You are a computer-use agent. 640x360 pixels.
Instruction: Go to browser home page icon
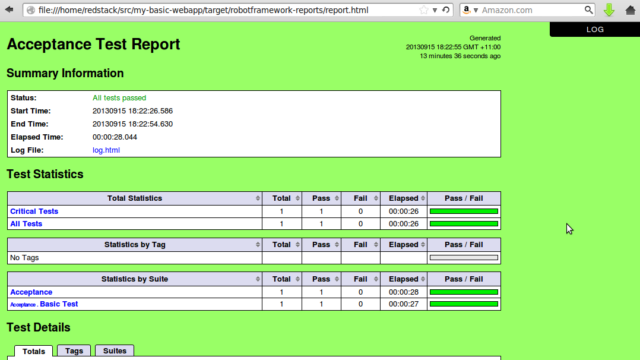point(630,10)
